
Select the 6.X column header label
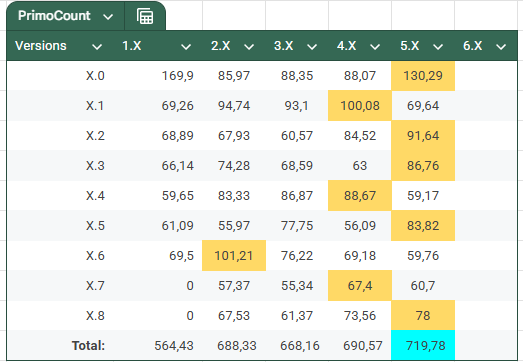tap(473, 46)
